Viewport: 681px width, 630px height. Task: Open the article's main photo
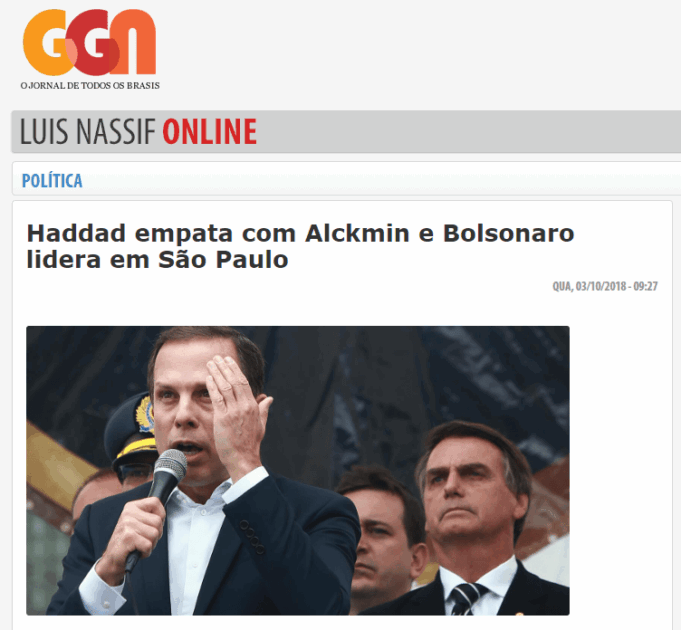coord(298,471)
